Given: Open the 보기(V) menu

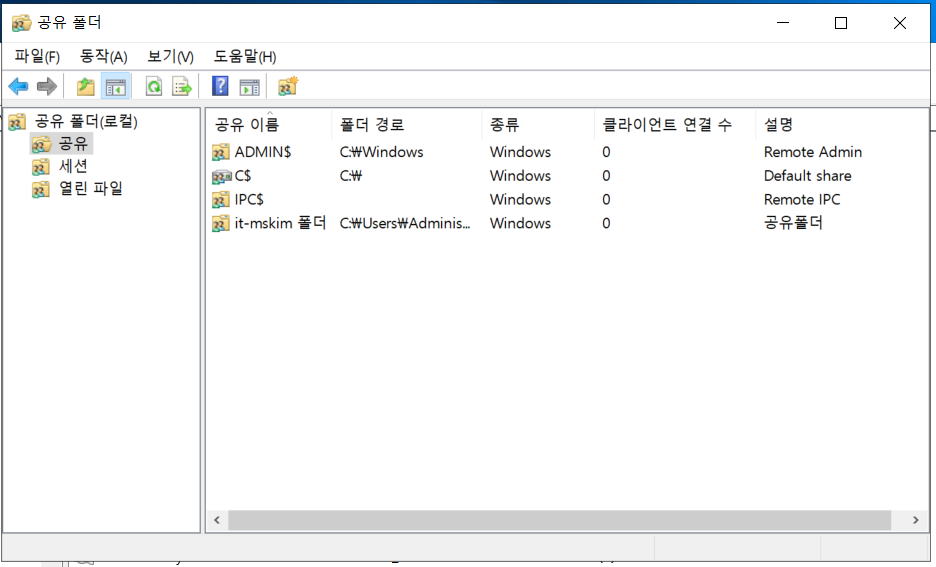Looking at the screenshot, I should (170, 57).
